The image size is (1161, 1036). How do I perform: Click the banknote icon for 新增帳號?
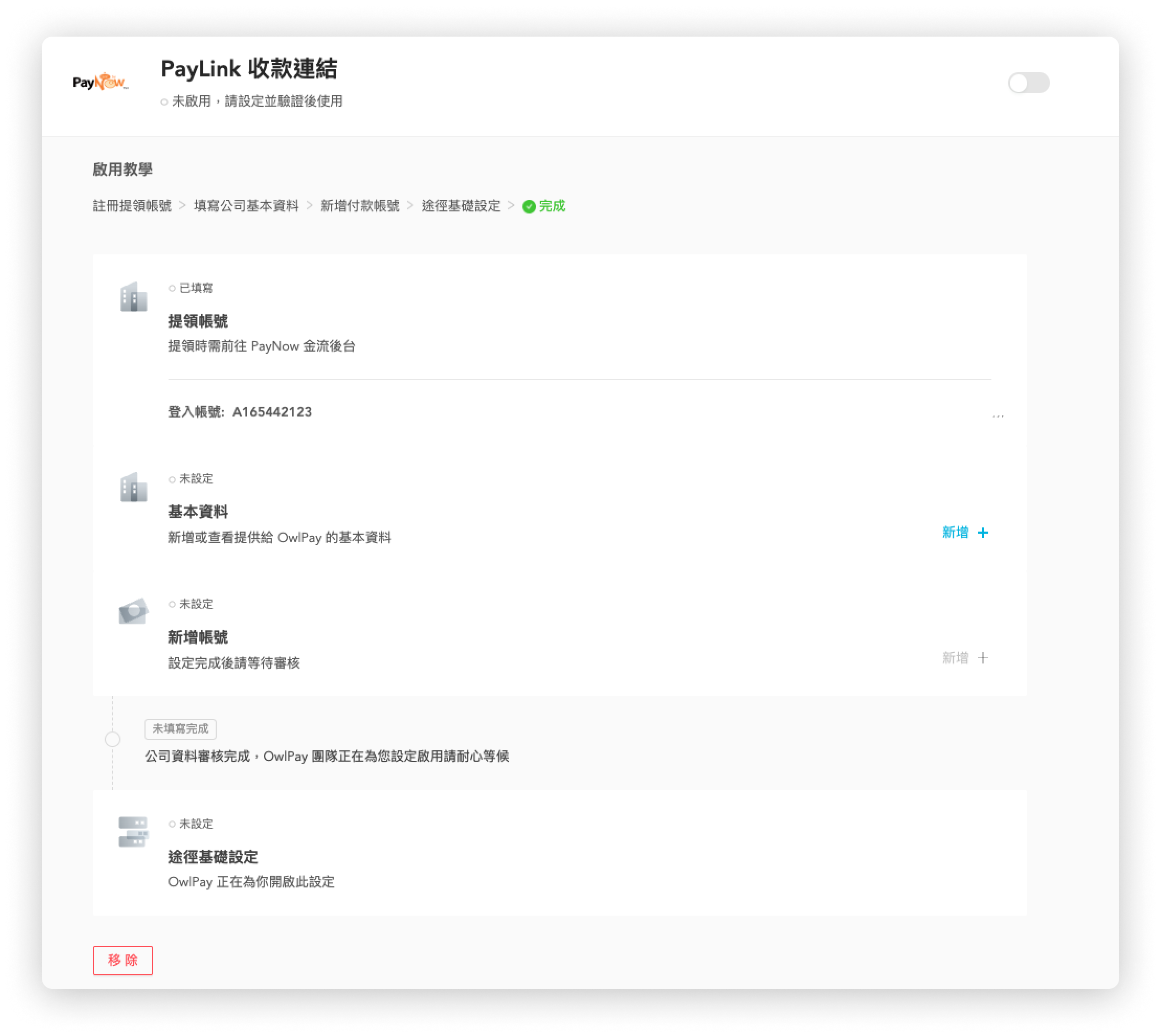(x=134, y=611)
